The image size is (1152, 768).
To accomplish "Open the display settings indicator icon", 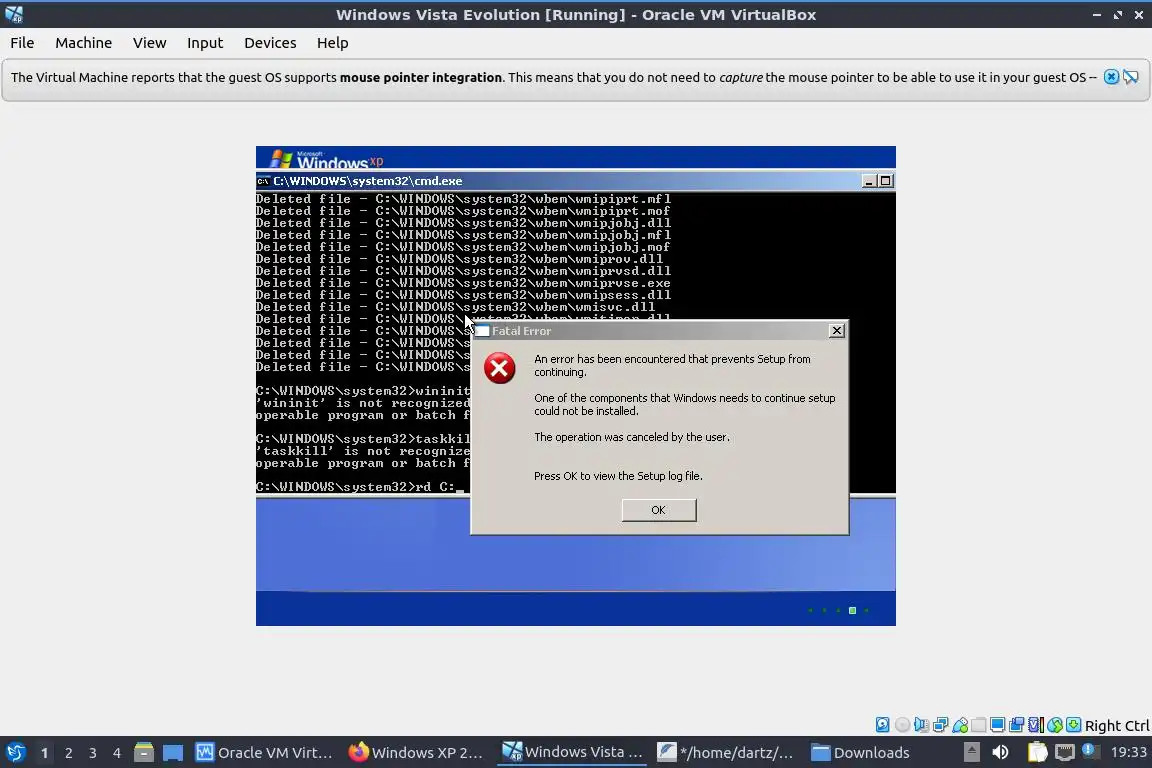I will pyautogui.click(x=998, y=725).
